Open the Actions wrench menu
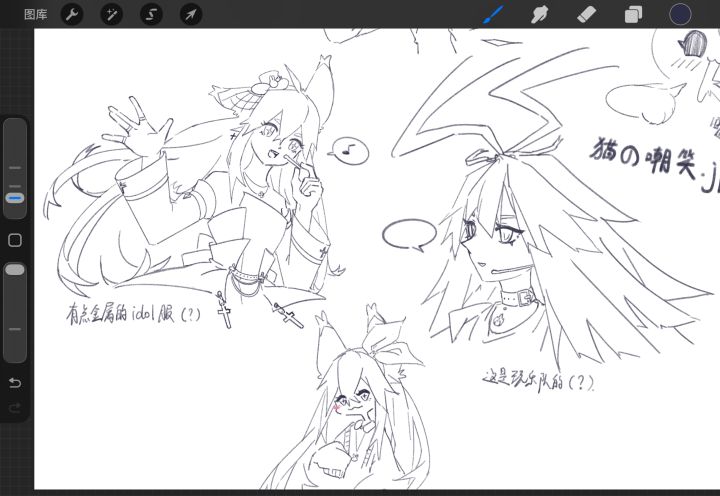Image resolution: width=720 pixels, height=496 pixels. [x=72, y=15]
